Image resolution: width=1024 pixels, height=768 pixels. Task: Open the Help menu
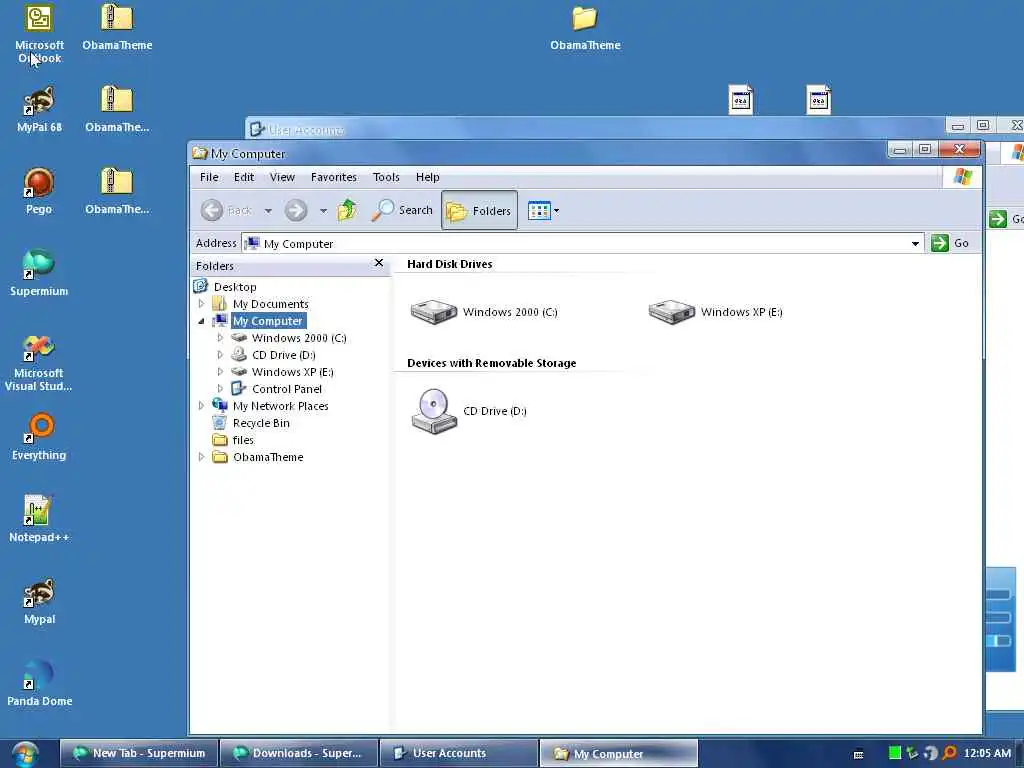tap(428, 177)
